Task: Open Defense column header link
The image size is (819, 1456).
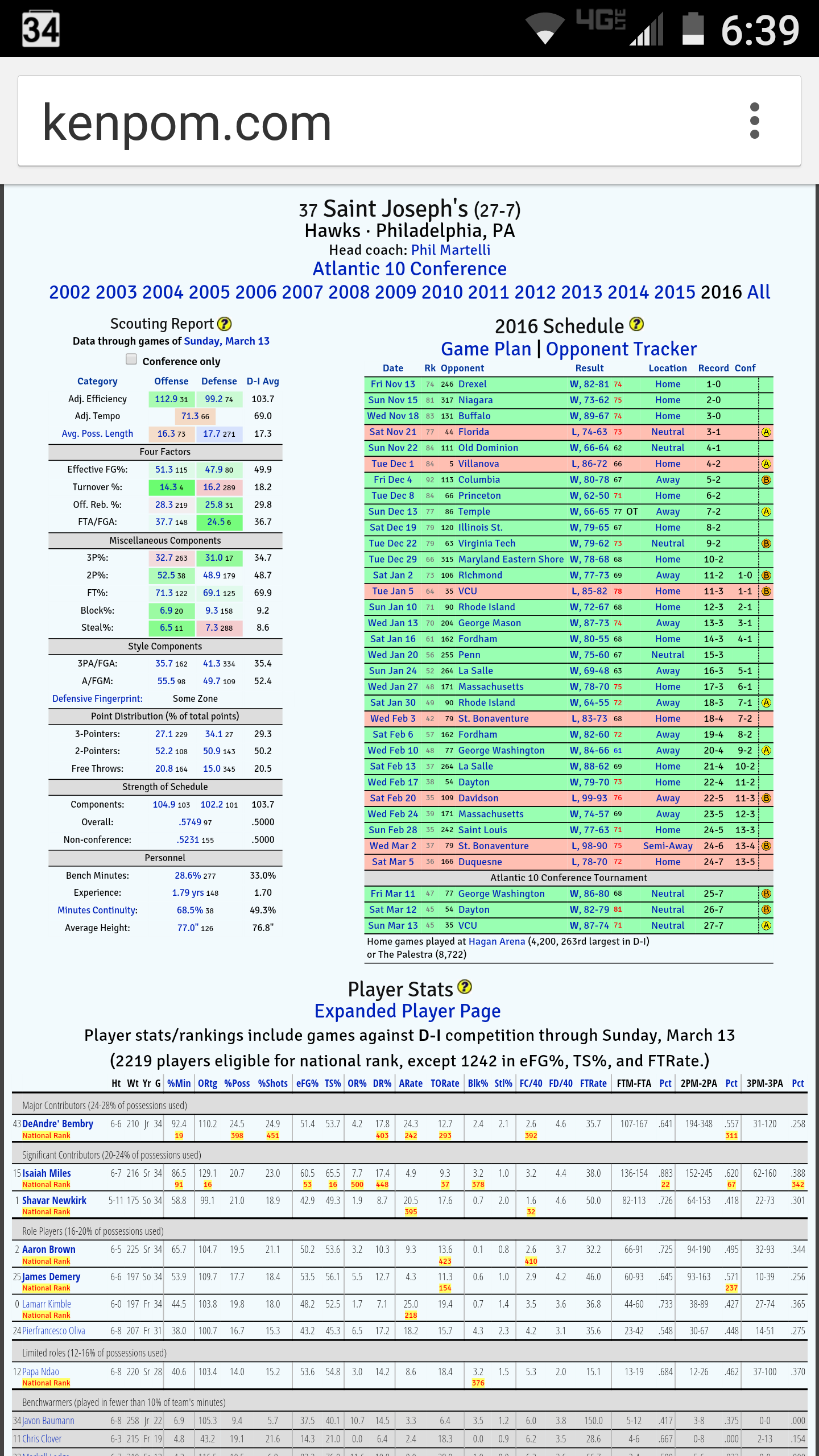Action: pos(219,382)
